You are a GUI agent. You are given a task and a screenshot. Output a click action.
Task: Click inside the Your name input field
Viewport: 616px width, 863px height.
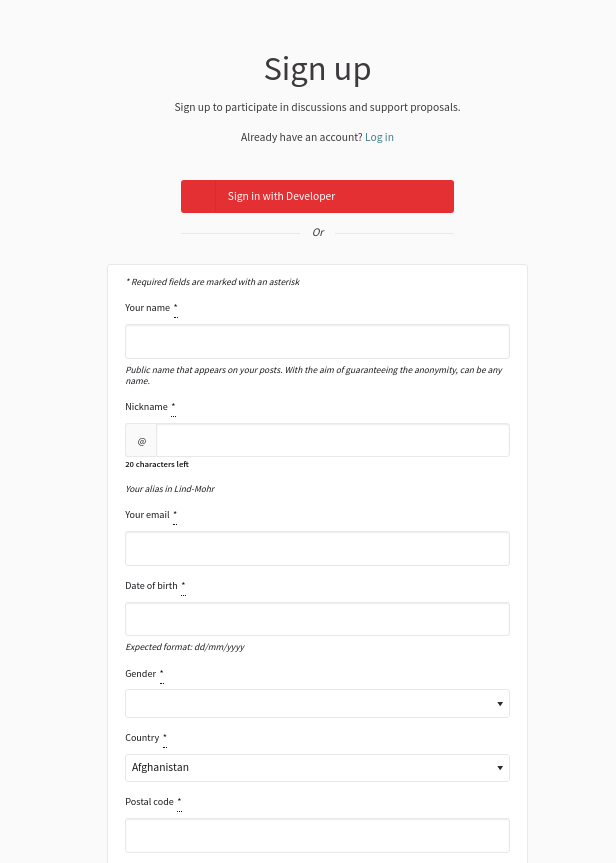(317, 341)
